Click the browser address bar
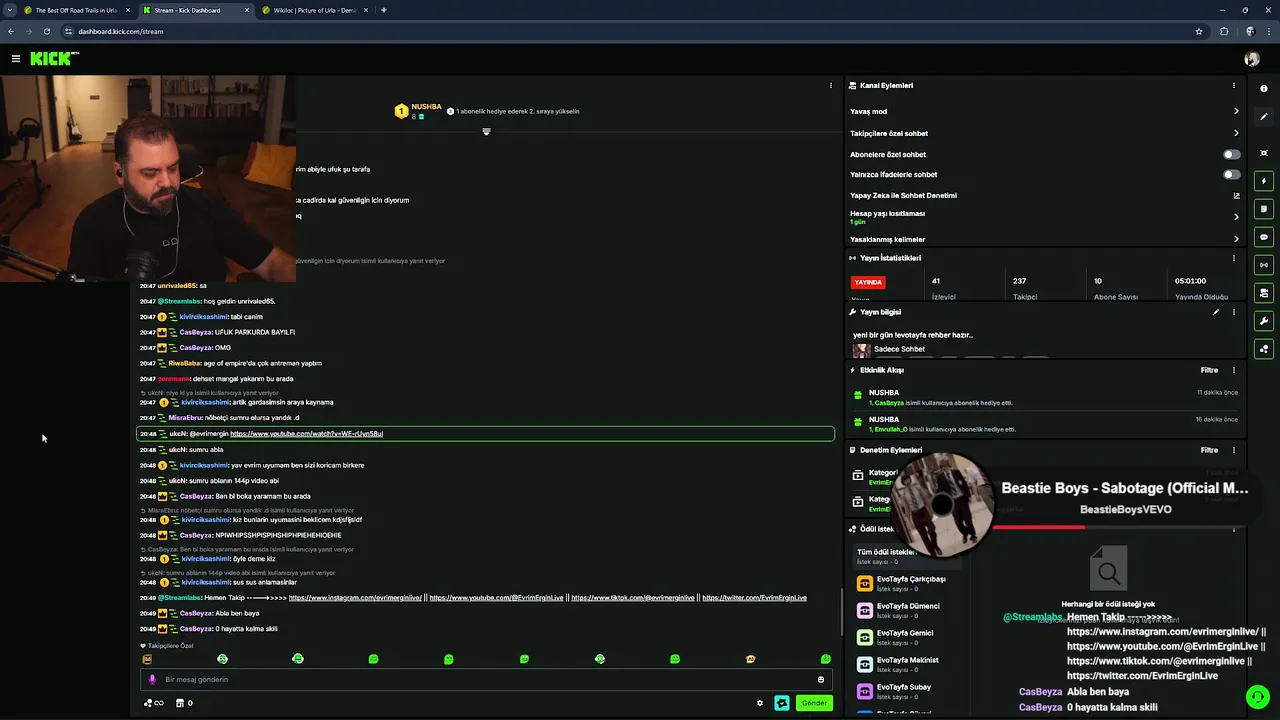The height and width of the screenshot is (720, 1280). (x=630, y=31)
